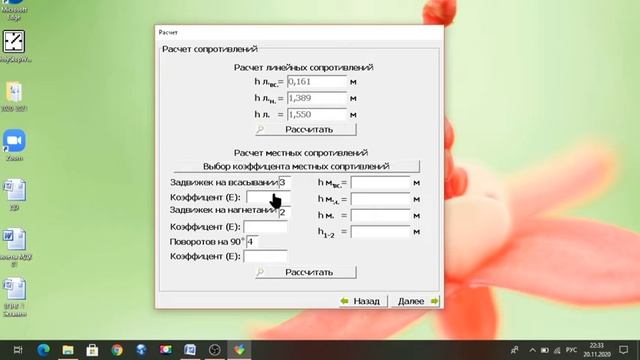Click the h м. result field

pos(380,216)
